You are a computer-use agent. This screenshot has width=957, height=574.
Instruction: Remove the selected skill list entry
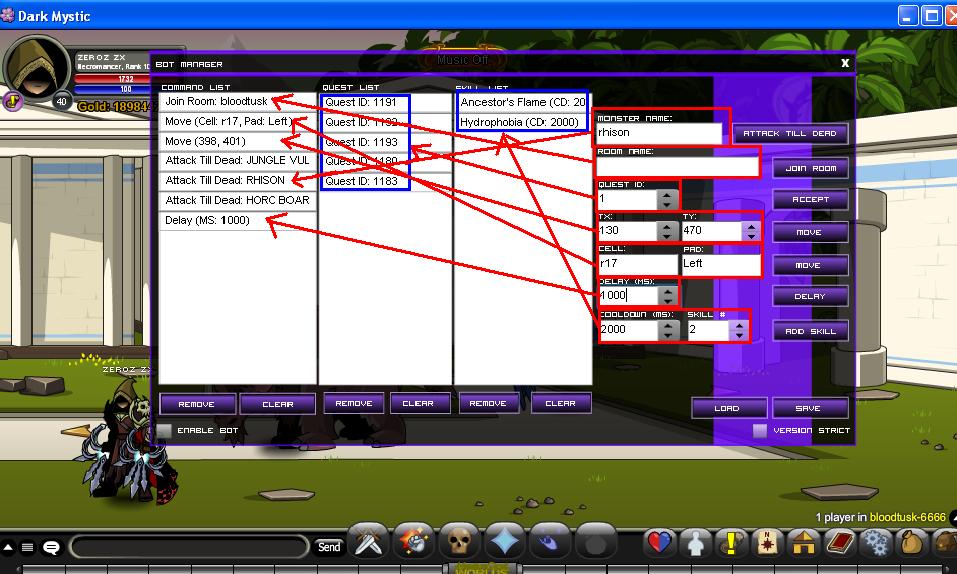(489, 403)
